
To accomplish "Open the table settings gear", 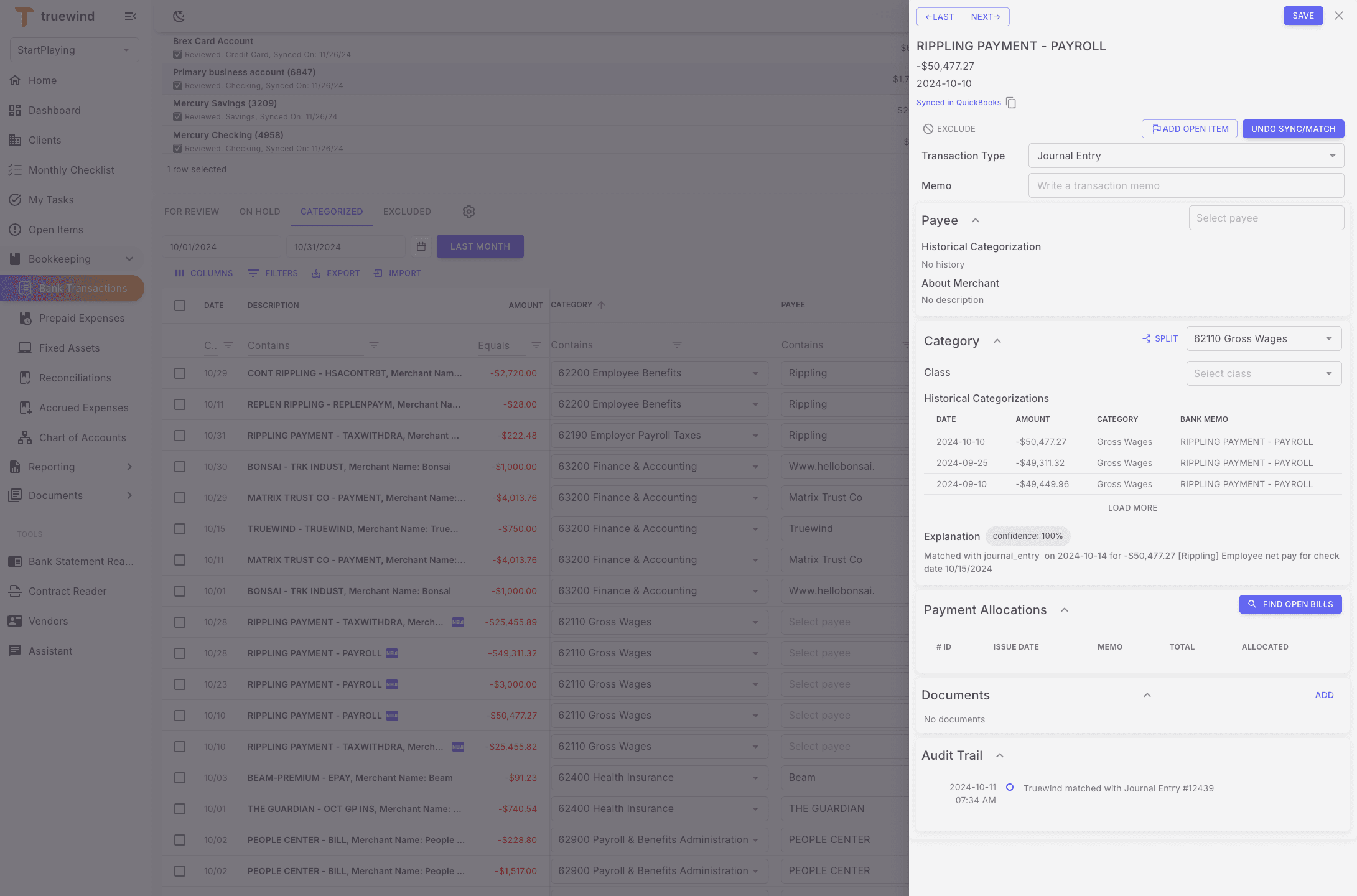I will tap(469, 212).
